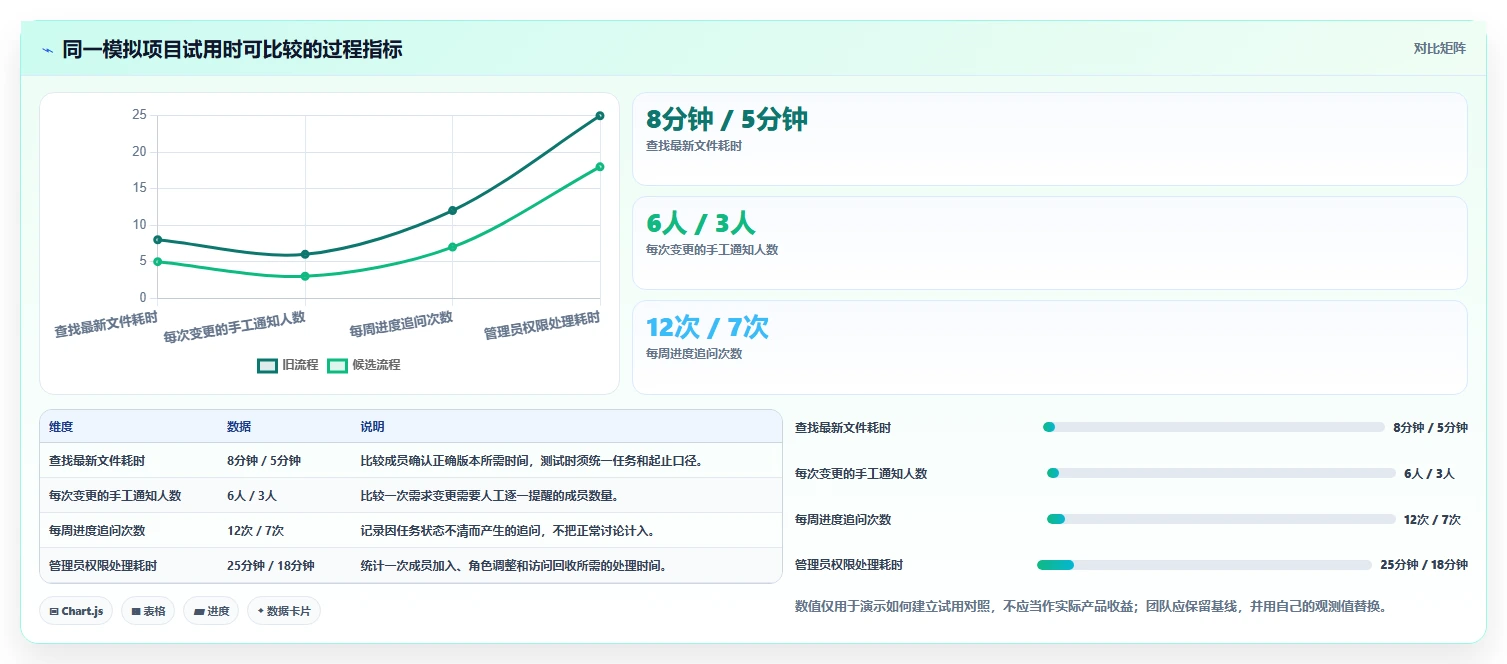Click progress value 6人 / 3人 at row end
The width and height of the screenshot is (1507, 664).
(1429, 473)
